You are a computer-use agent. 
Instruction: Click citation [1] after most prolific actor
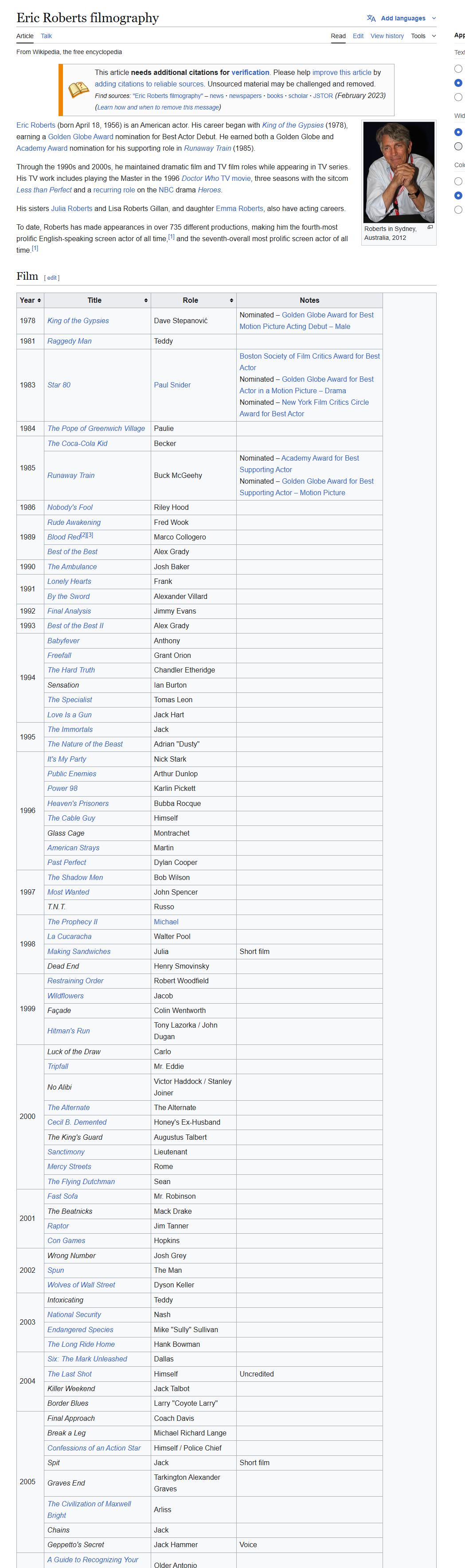[x=171, y=237]
